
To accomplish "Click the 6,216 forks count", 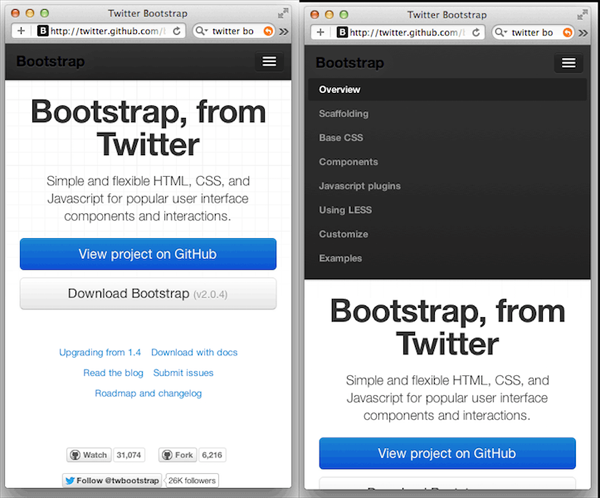I will click(212, 455).
